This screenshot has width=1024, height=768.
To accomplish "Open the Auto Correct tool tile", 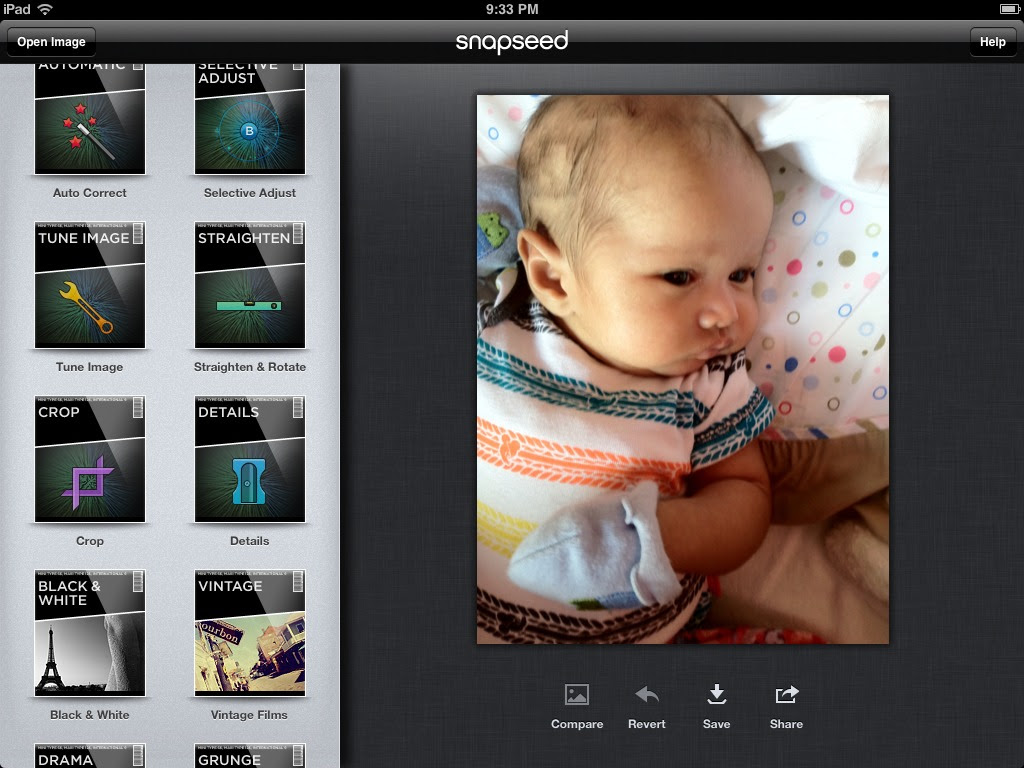I will coord(89,119).
